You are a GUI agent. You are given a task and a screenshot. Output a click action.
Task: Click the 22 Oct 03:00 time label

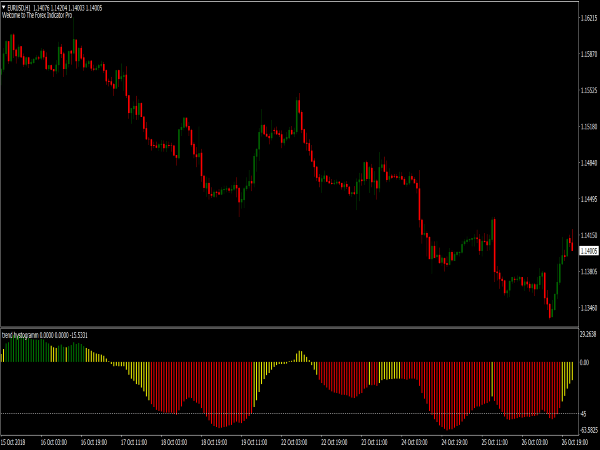tap(294, 442)
